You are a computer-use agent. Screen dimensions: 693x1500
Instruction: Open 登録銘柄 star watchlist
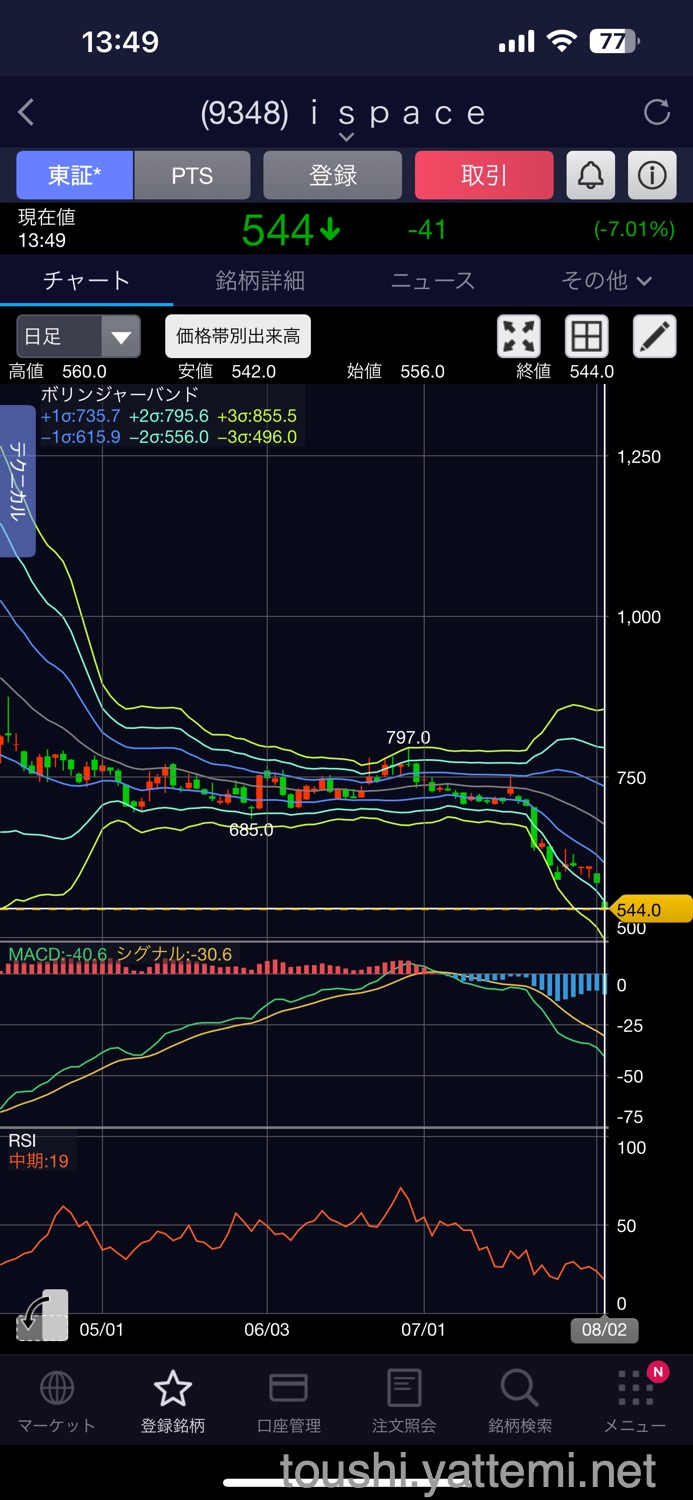pos(173,1402)
